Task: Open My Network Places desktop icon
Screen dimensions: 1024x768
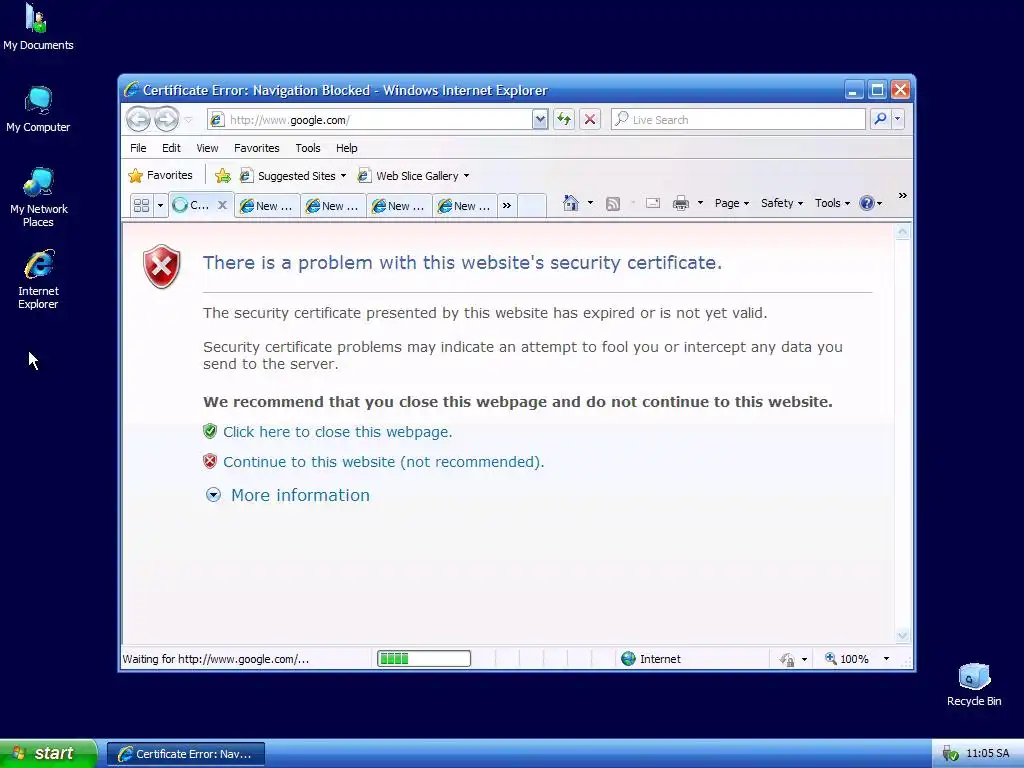Action: pos(39,197)
